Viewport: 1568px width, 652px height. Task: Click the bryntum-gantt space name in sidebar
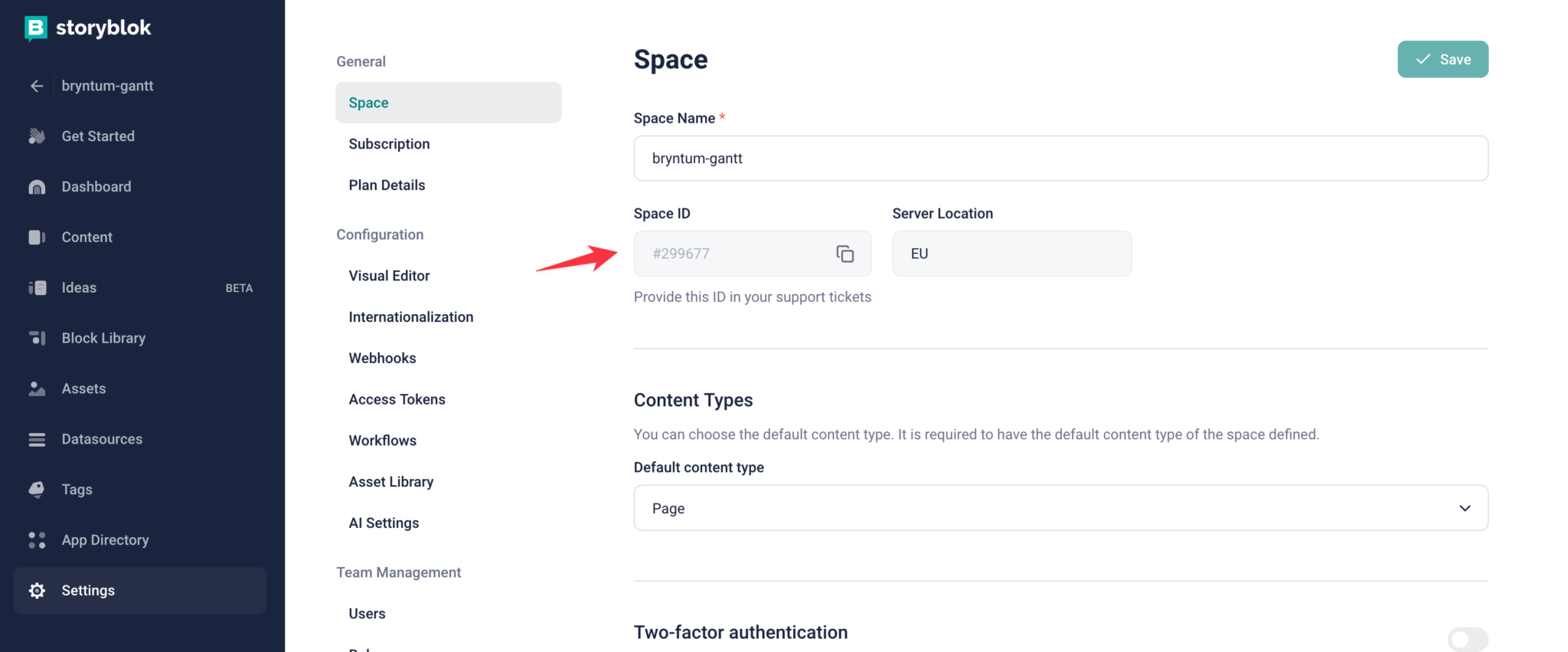click(107, 86)
